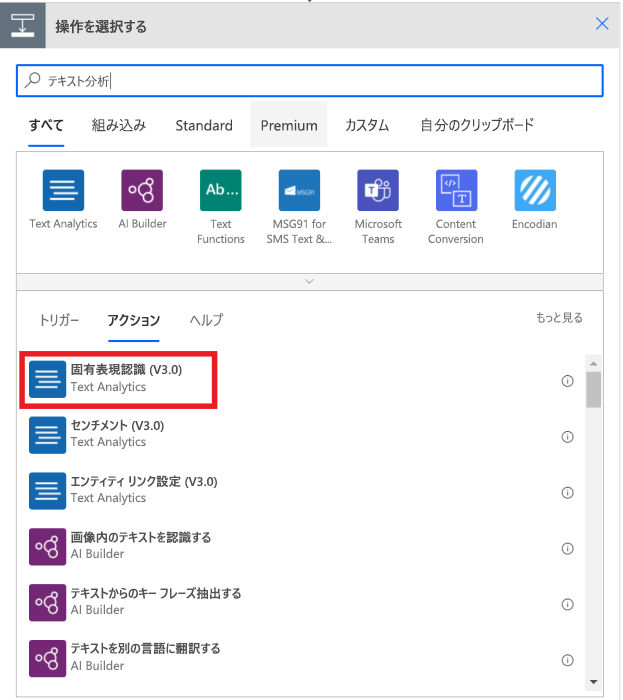Click the search magnifier icon
The height and width of the screenshot is (700, 623).
pyautogui.click(x=32, y=80)
